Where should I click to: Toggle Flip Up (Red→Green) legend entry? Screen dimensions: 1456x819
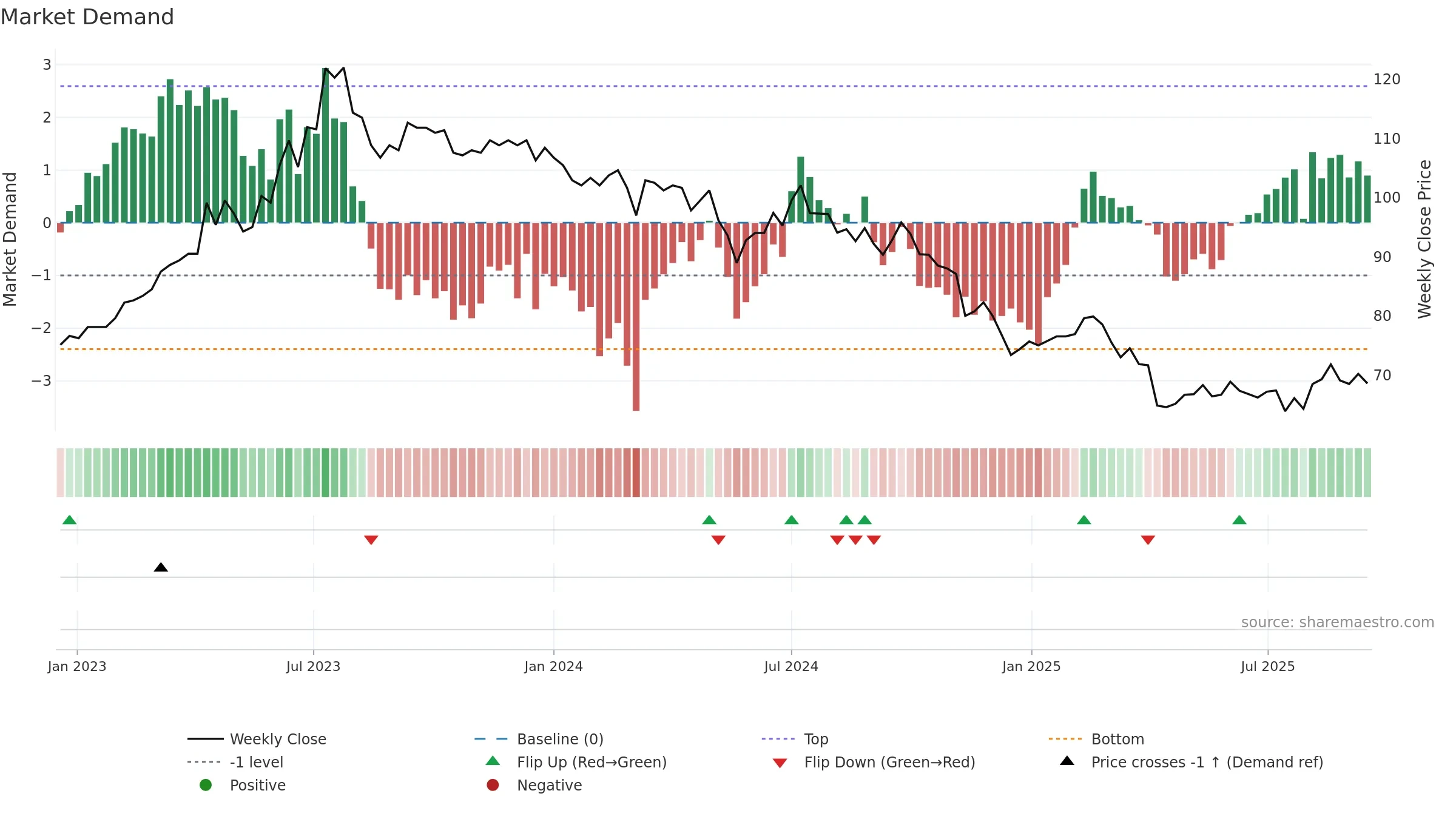(x=576, y=762)
